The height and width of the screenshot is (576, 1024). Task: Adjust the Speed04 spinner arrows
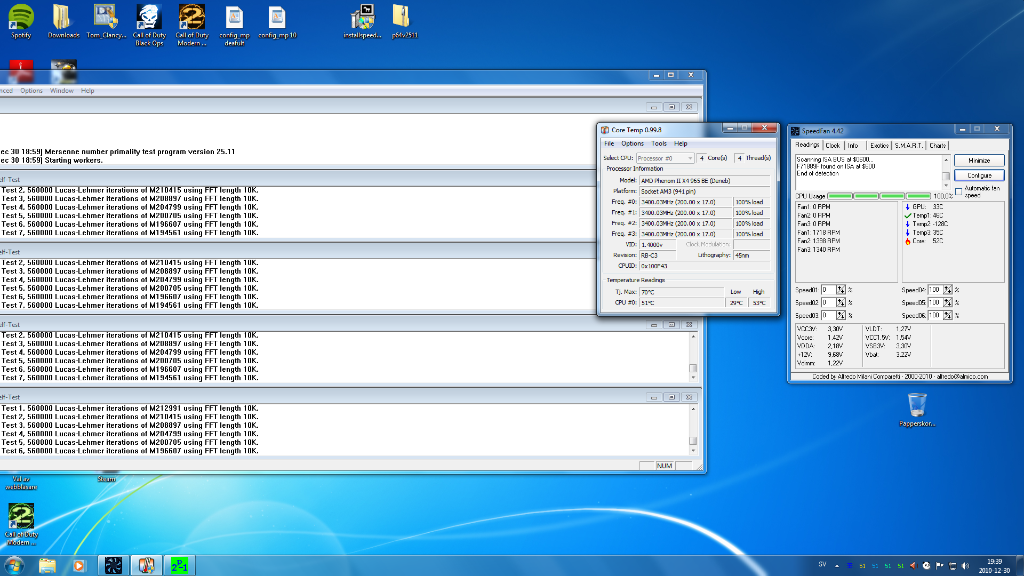(x=948, y=289)
